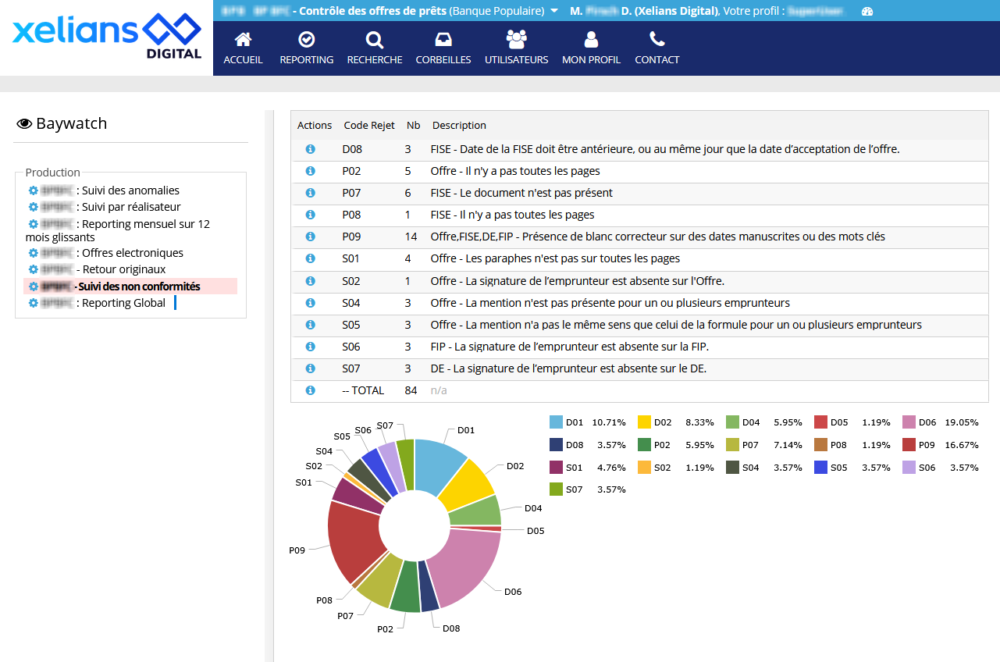Expand the Contrôle des offres de prêts dropdown
The width and height of the screenshot is (1000, 662).
[555, 11]
